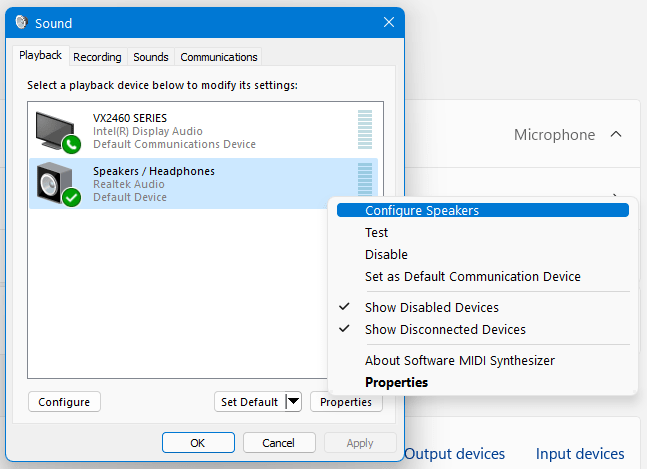Open the Sounds tab

[151, 57]
